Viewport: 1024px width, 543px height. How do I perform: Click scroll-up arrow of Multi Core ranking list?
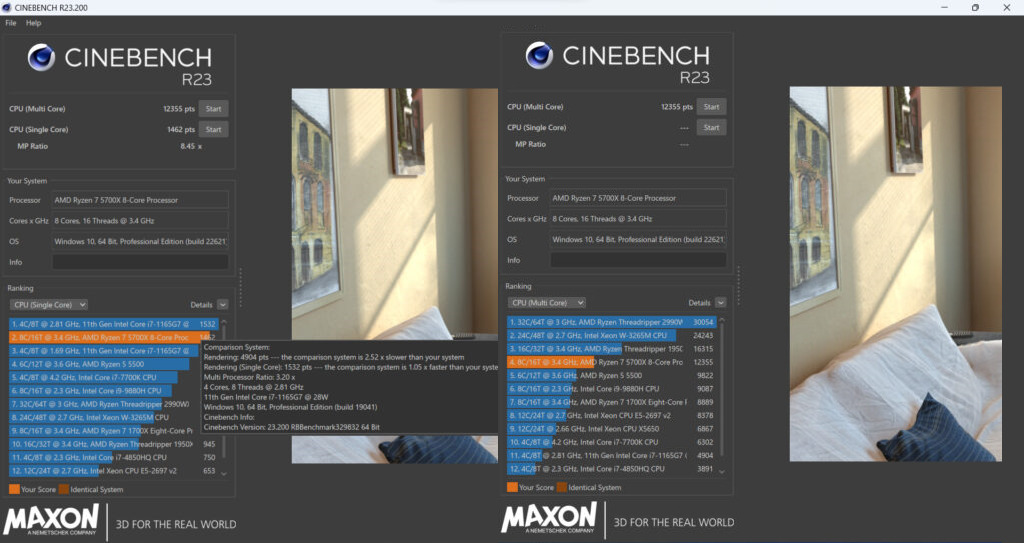[x=722, y=320]
